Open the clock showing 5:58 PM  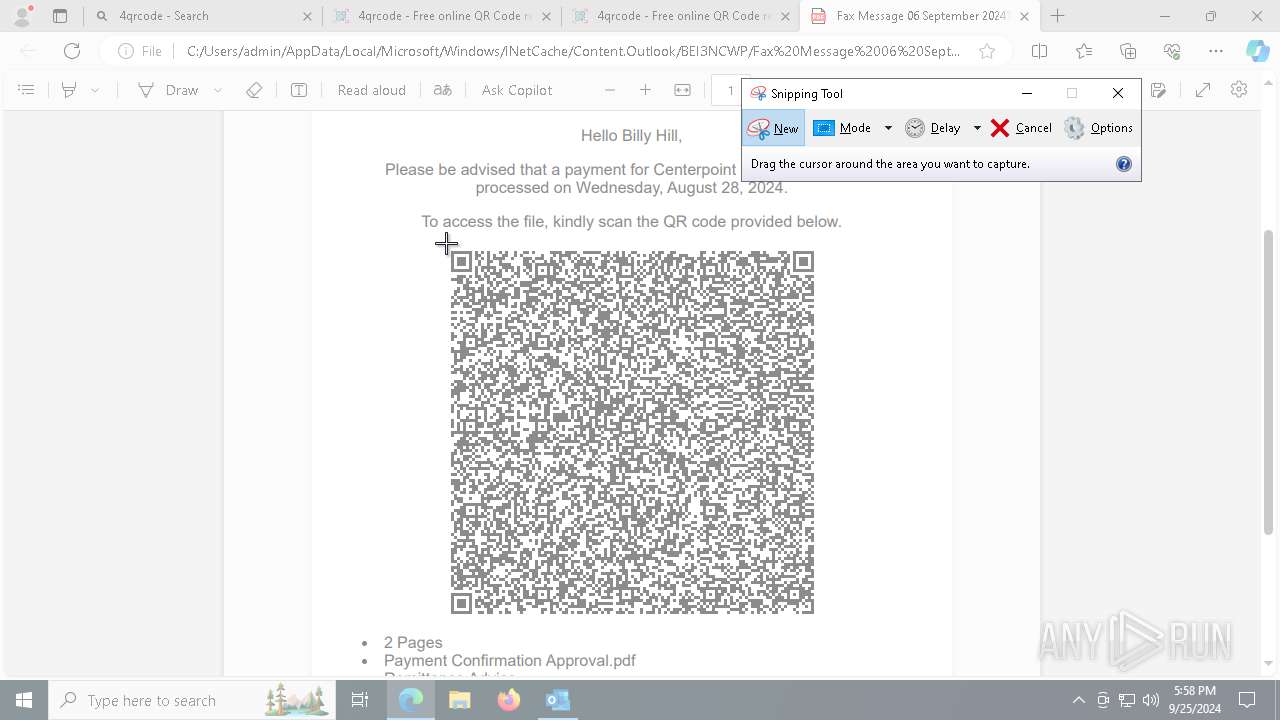click(x=1195, y=700)
